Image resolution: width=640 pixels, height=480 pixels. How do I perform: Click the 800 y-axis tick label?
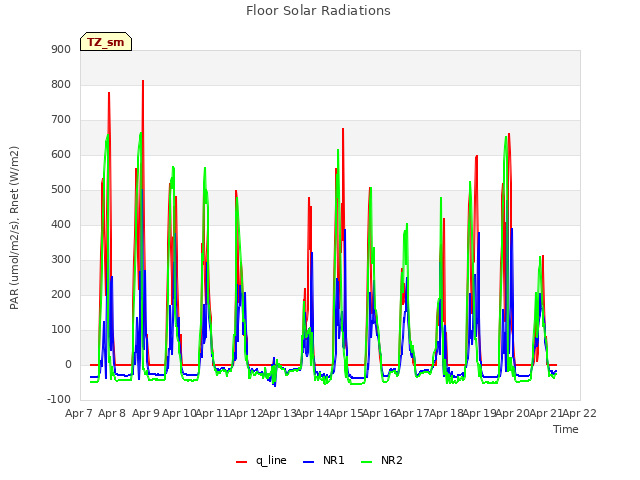[61, 84]
